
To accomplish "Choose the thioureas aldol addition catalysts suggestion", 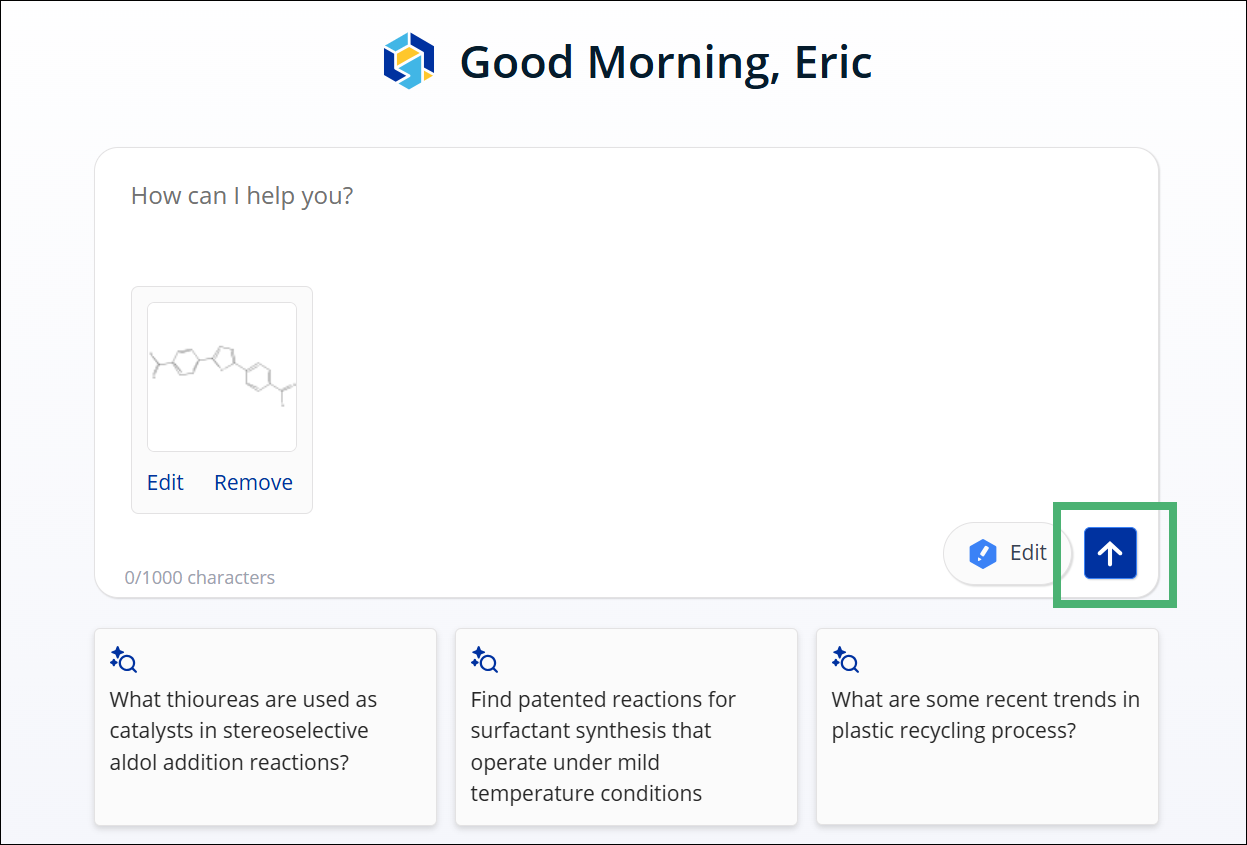I will click(265, 727).
